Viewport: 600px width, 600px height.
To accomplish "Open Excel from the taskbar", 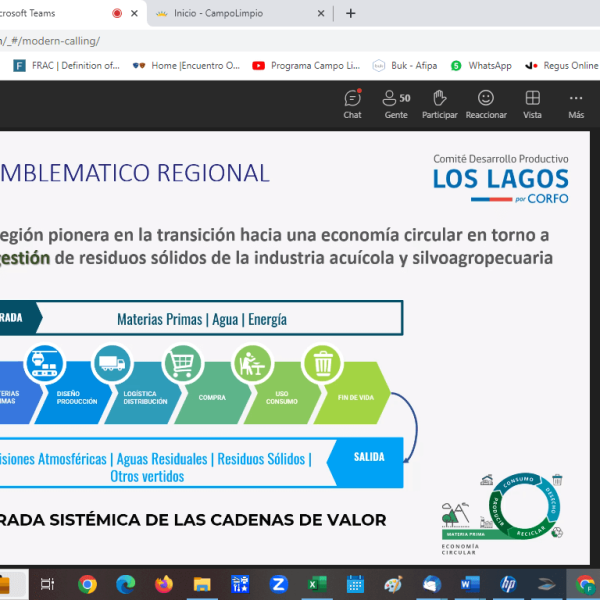I will 317,584.
